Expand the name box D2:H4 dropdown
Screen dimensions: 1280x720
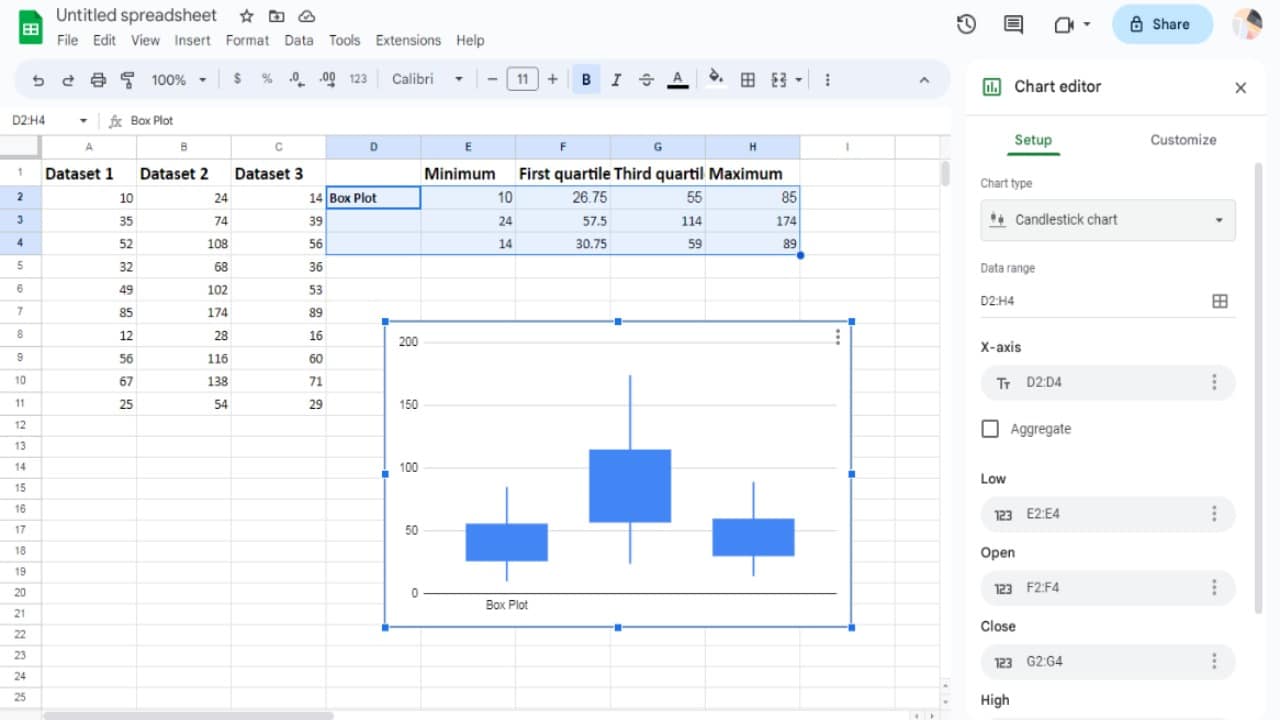click(83, 121)
